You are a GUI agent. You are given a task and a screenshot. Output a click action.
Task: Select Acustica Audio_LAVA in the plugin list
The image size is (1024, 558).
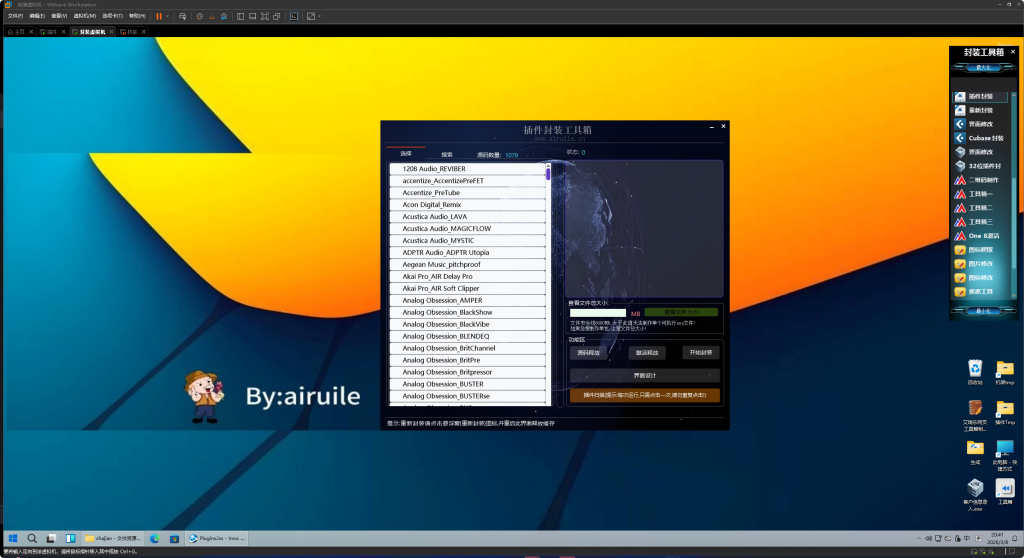tap(435, 217)
